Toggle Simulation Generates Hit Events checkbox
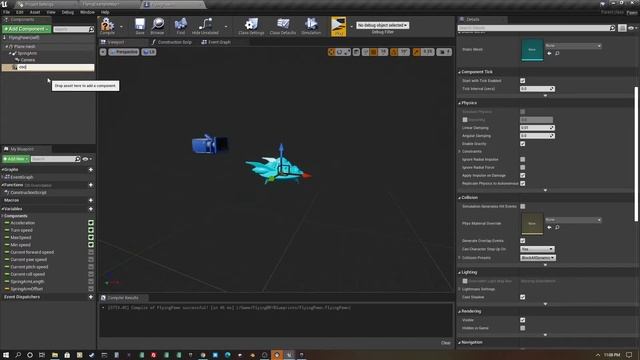This screenshot has width=640, height=360. coord(522,207)
